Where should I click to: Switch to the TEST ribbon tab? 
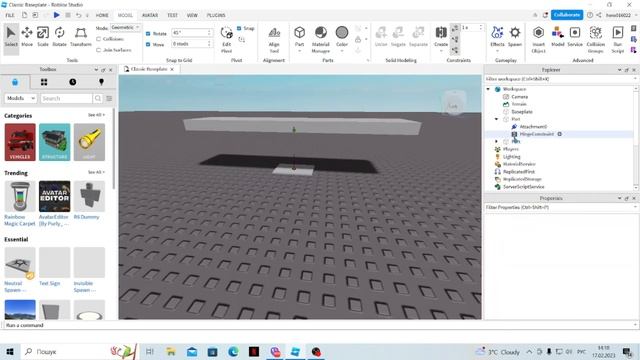(x=172, y=15)
